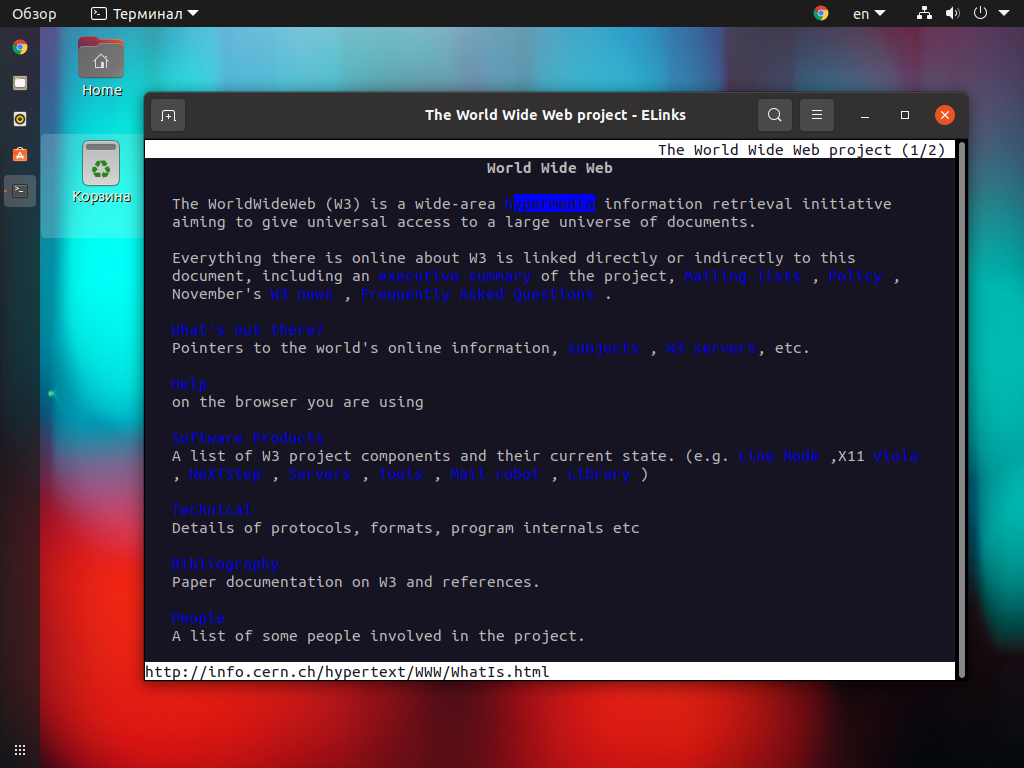
Task: Open the Обзор activities overview
Action: click(x=34, y=14)
